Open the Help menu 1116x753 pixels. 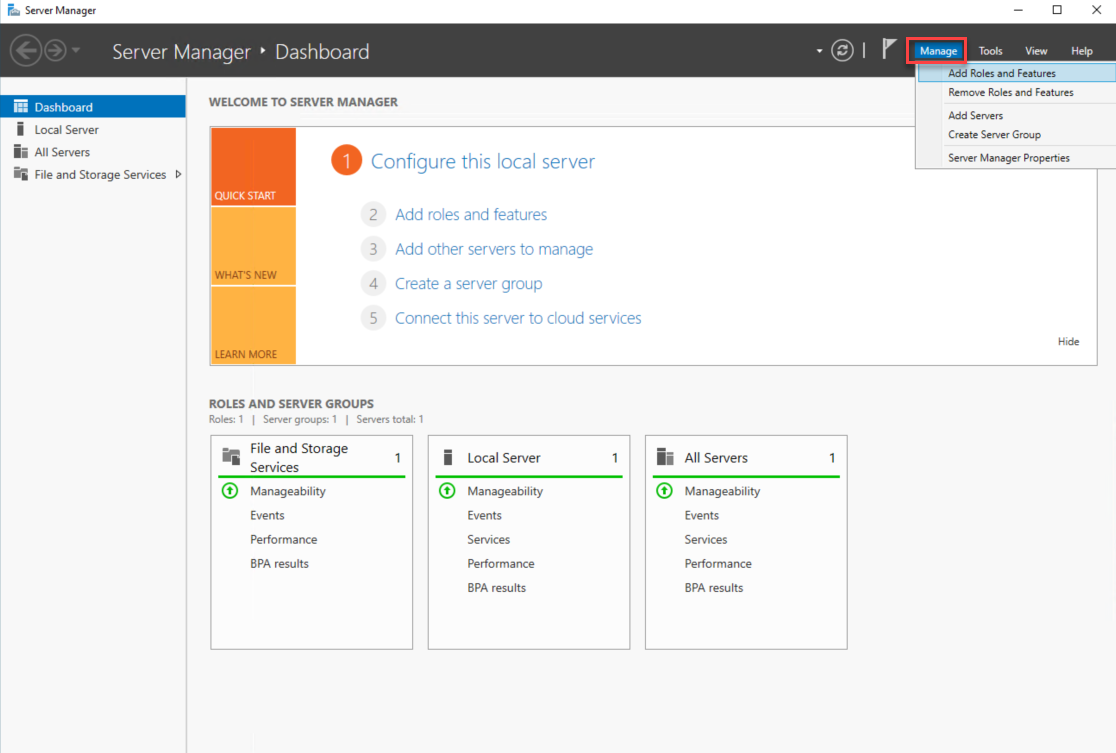(x=1081, y=51)
